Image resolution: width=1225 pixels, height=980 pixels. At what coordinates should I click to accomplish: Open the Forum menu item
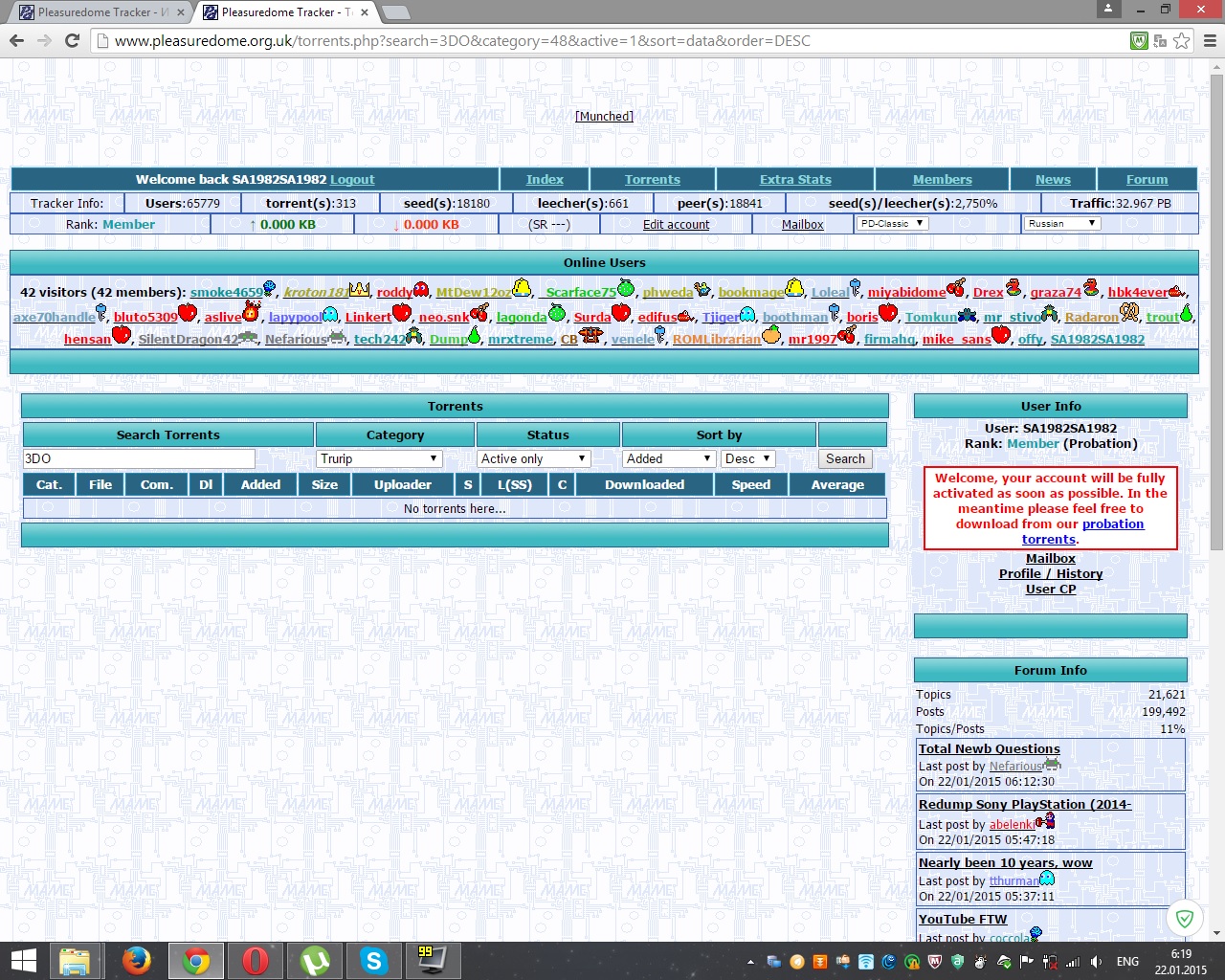point(1147,179)
